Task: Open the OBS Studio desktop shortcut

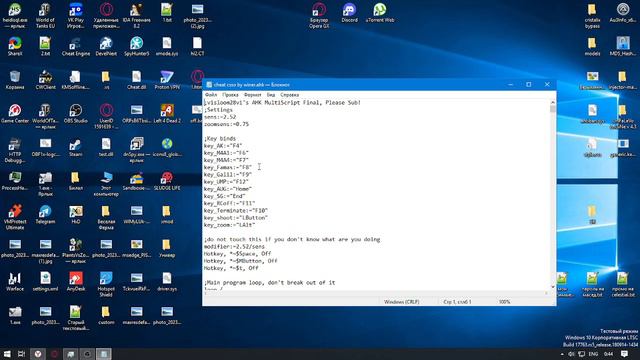Action: point(76,113)
